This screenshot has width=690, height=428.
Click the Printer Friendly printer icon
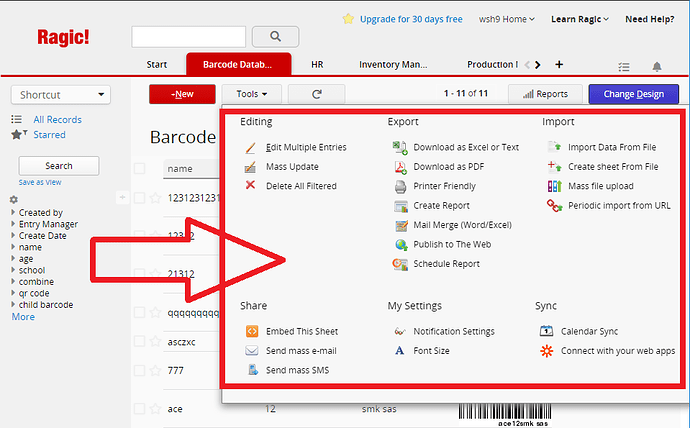click(x=400, y=187)
